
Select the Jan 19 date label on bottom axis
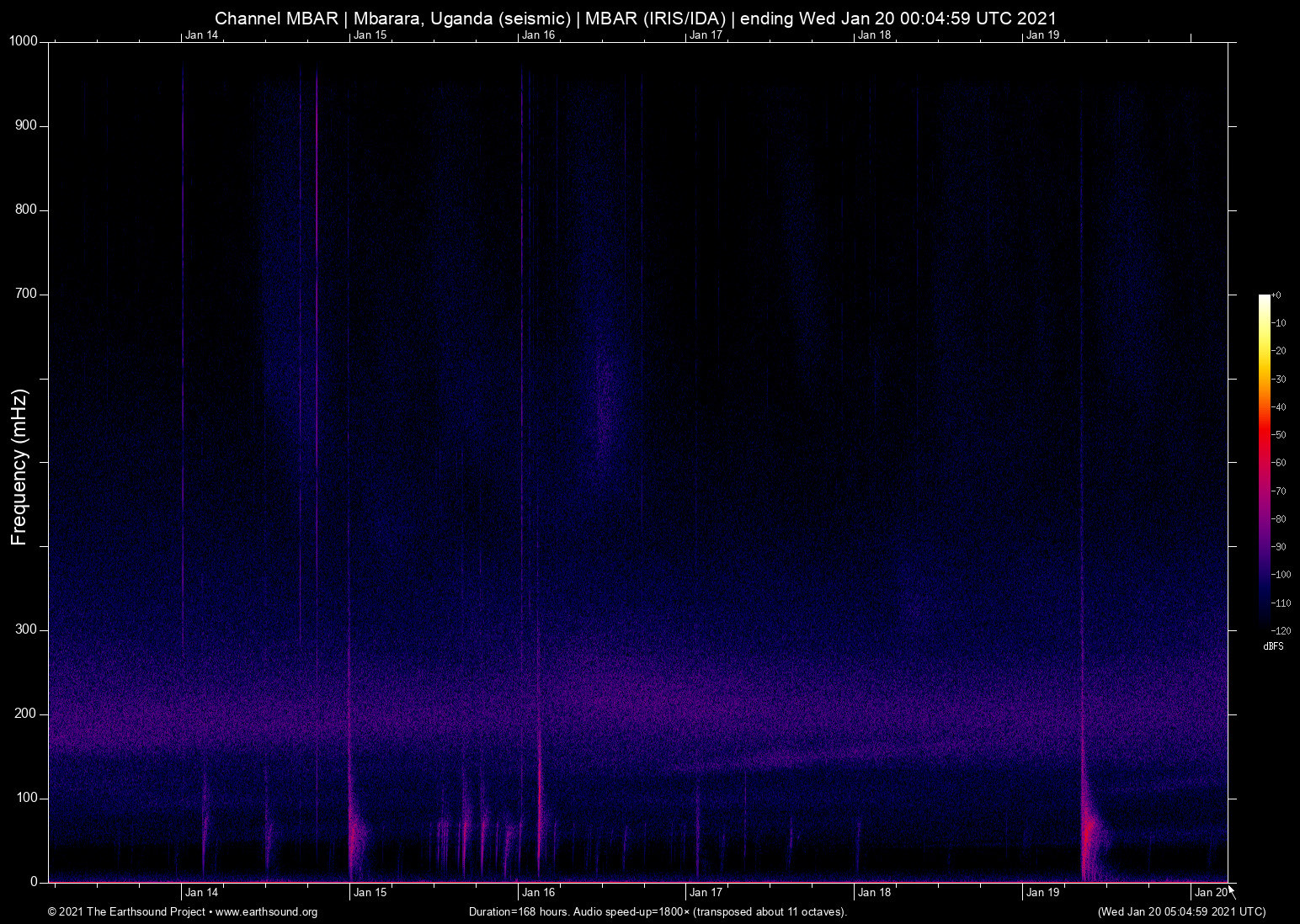[x=1042, y=891]
